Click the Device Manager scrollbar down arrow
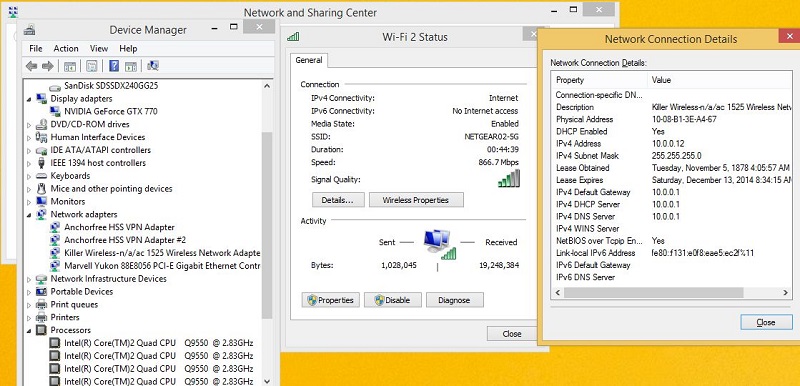Image resolution: width=800 pixels, height=386 pixels. (x=267, y=380)
